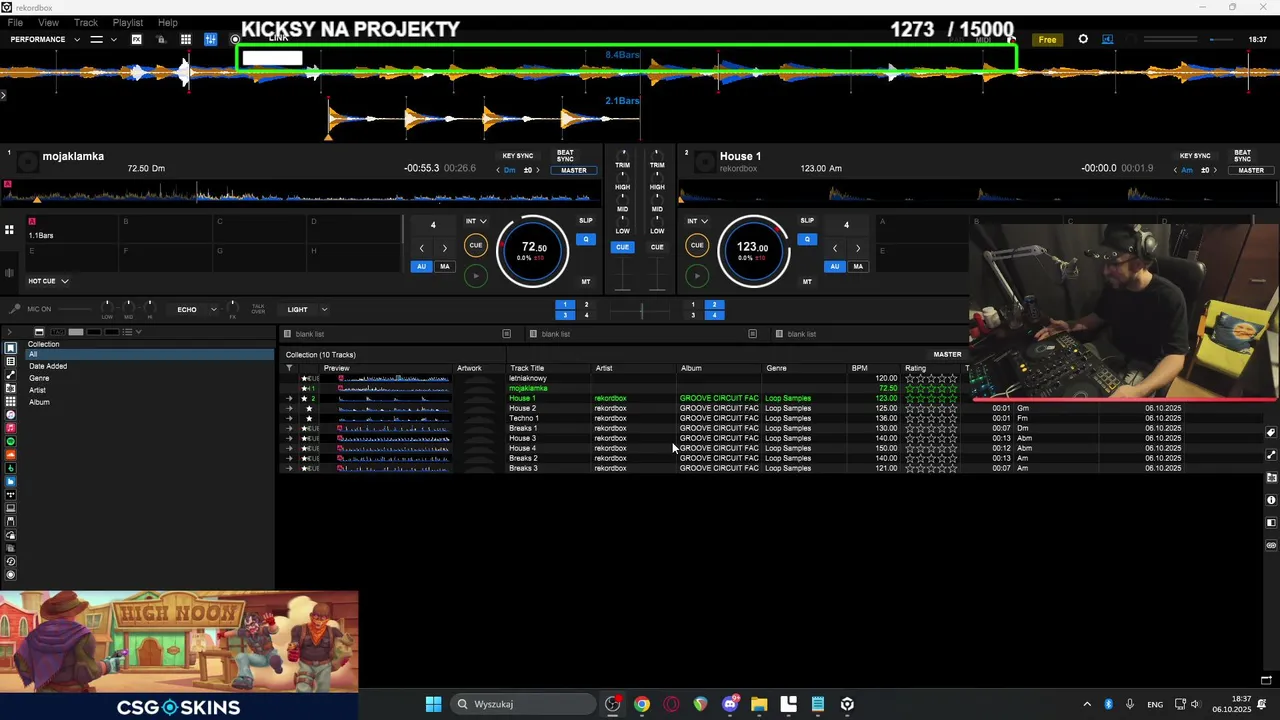The width and height of the screenshot is (1280, 720).
Task: Click the recording circle icon
Action: [x=235, y=40]
